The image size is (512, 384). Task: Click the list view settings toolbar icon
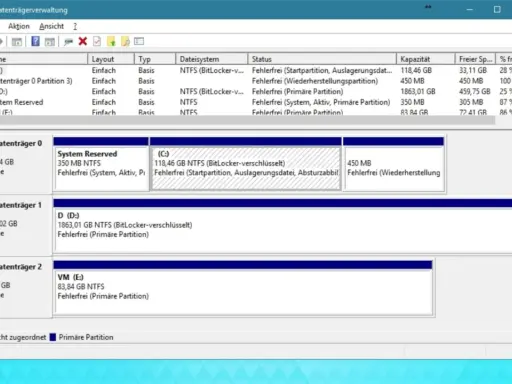coord(139,41)
